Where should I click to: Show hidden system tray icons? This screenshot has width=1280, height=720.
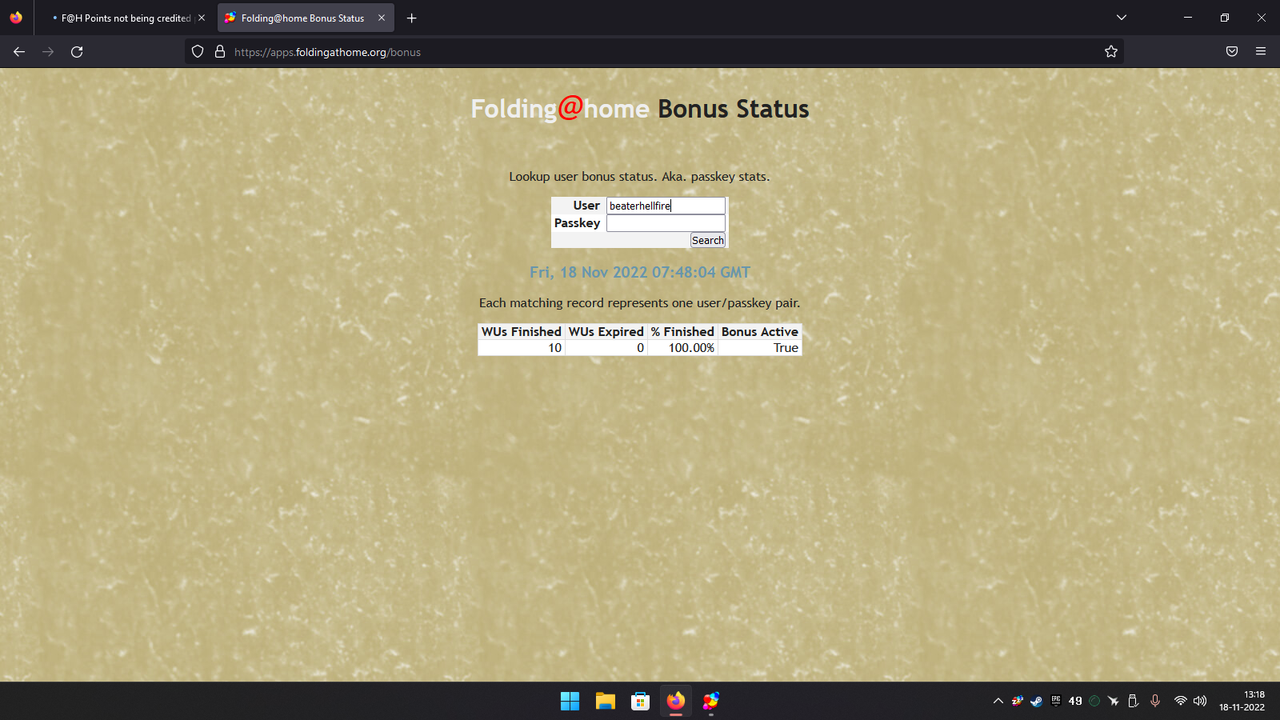point(998,701)
